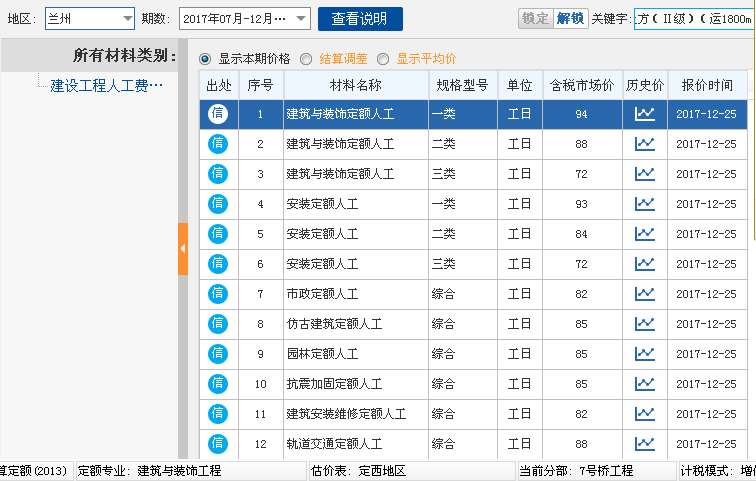Open history price chart for row 4

pyautogui.click(x=645, y=203)
